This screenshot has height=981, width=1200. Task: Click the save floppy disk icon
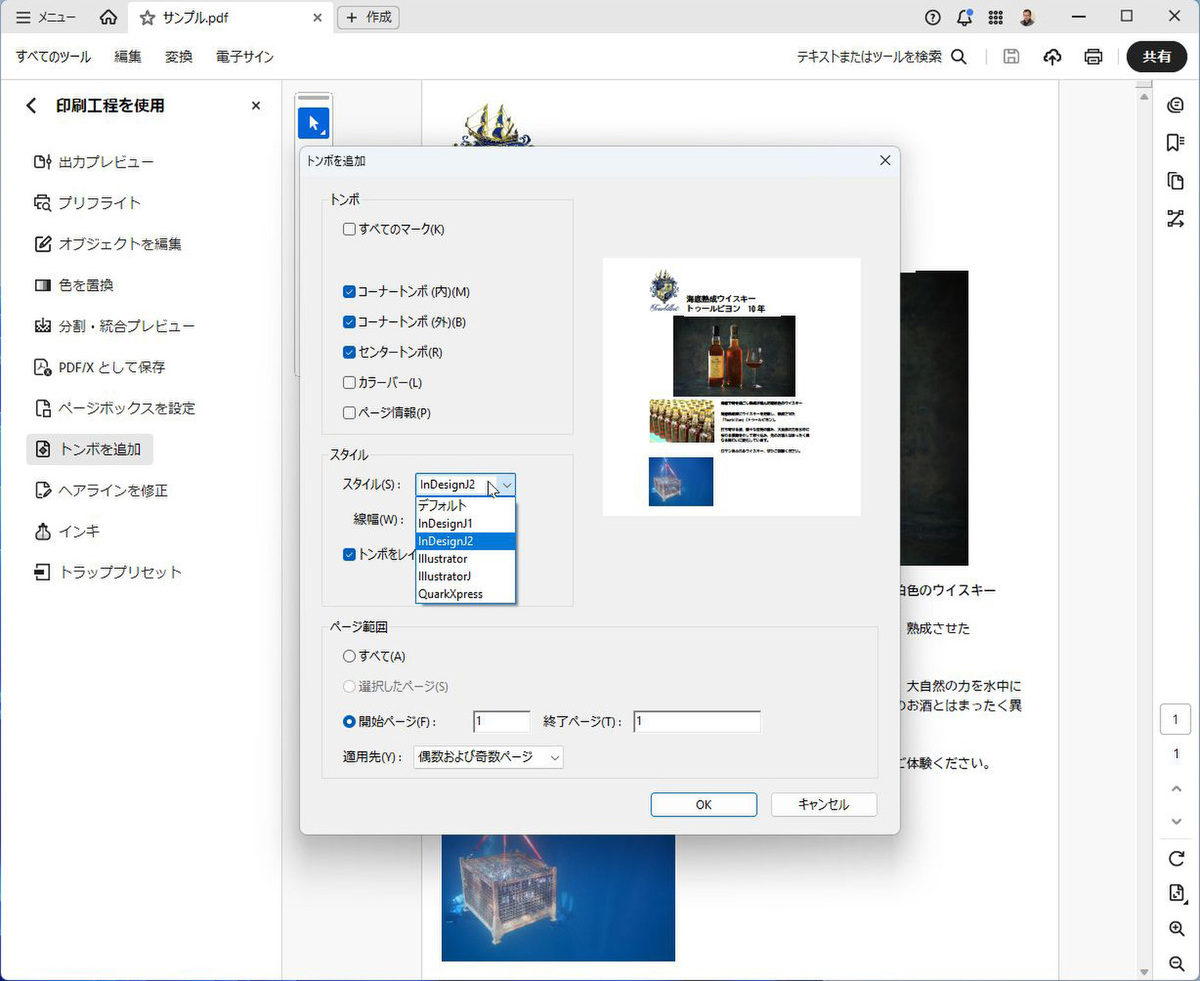[1011, 57]
